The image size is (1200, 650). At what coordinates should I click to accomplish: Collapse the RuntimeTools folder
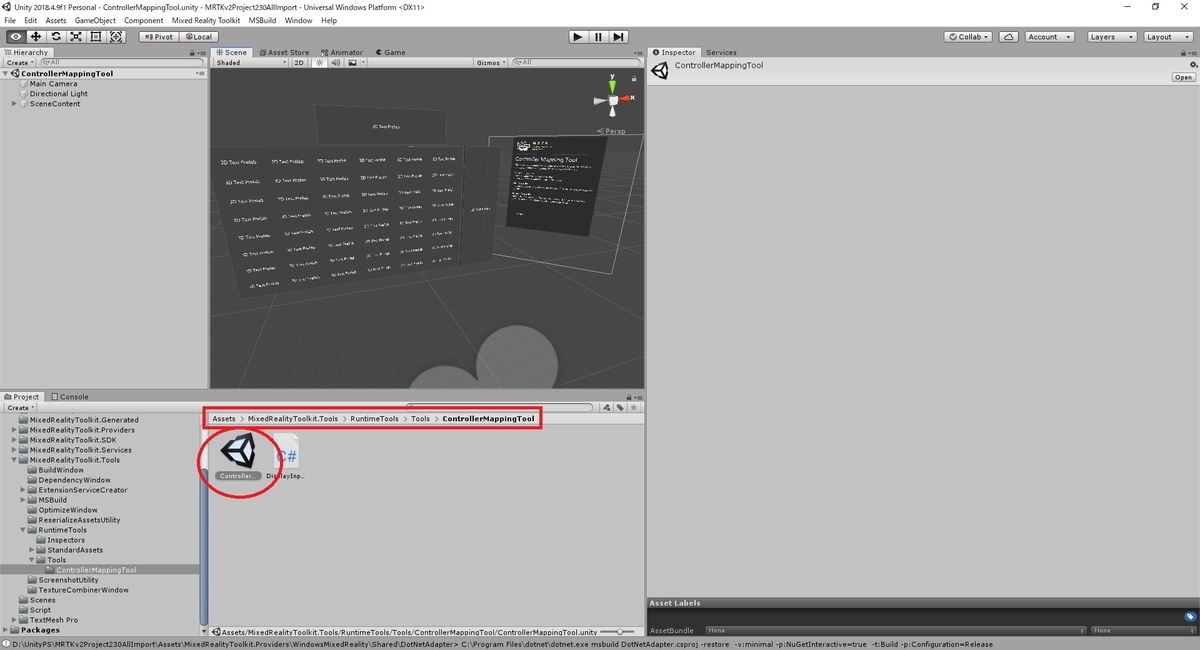23,530
